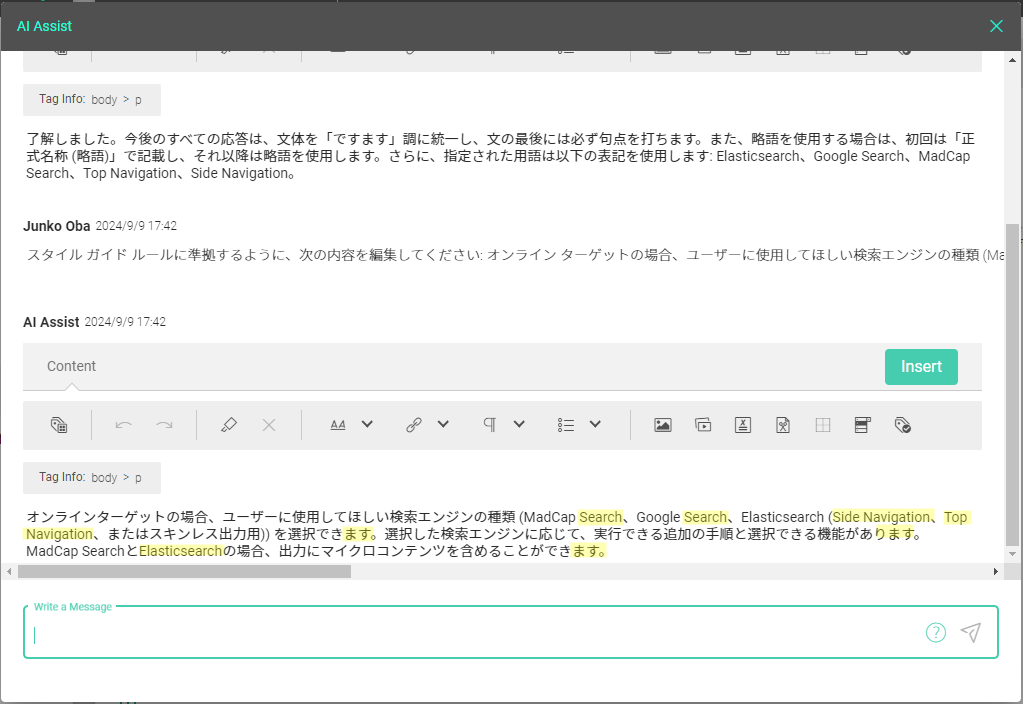Viewport: 1023px width, 704px height.
Task: Insert multimedia using the video icon
Action: pos(703,425)
